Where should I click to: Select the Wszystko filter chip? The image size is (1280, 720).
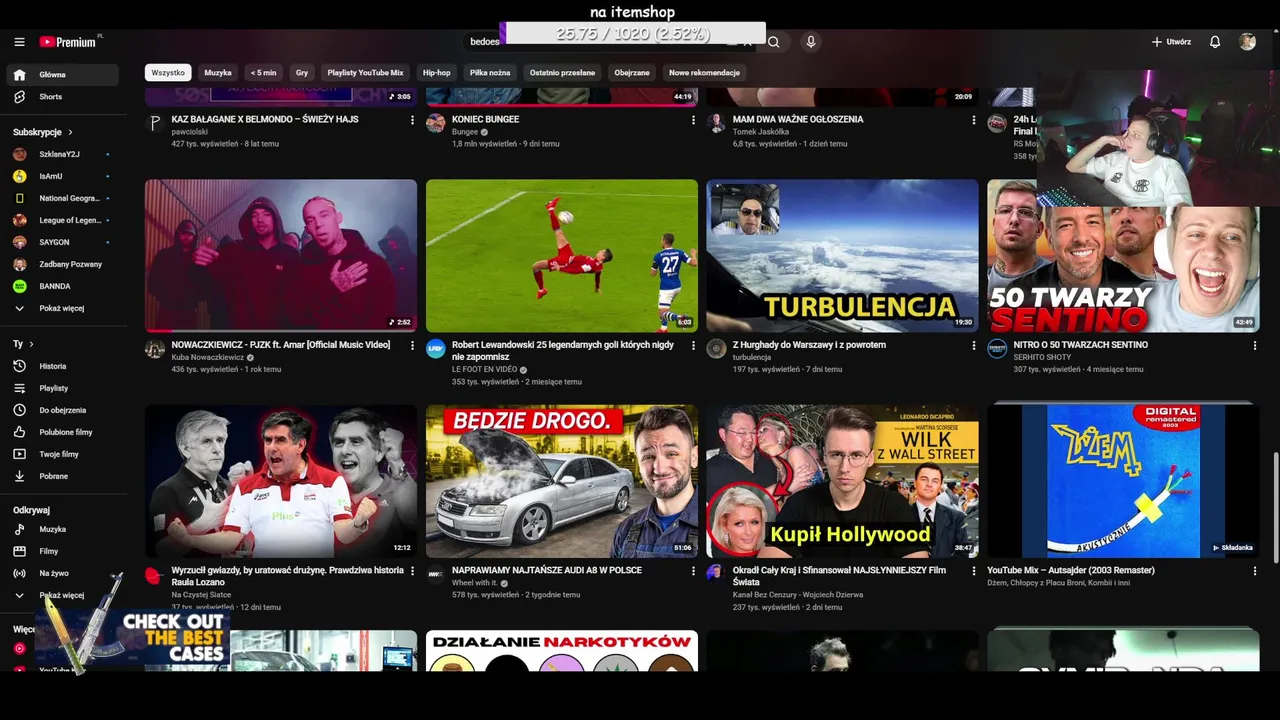click(x=168, y=73)
